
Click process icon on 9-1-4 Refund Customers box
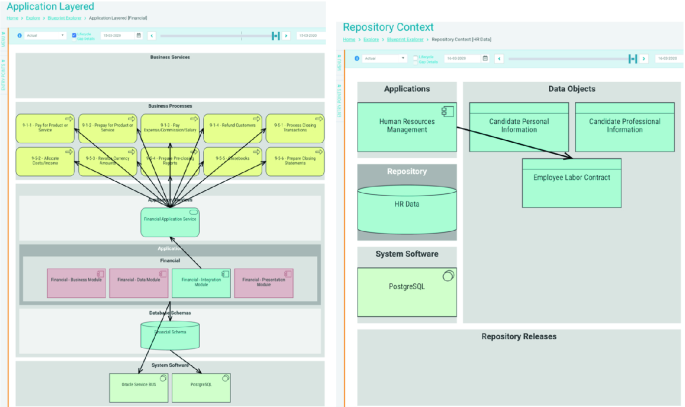tap(256, 119)
